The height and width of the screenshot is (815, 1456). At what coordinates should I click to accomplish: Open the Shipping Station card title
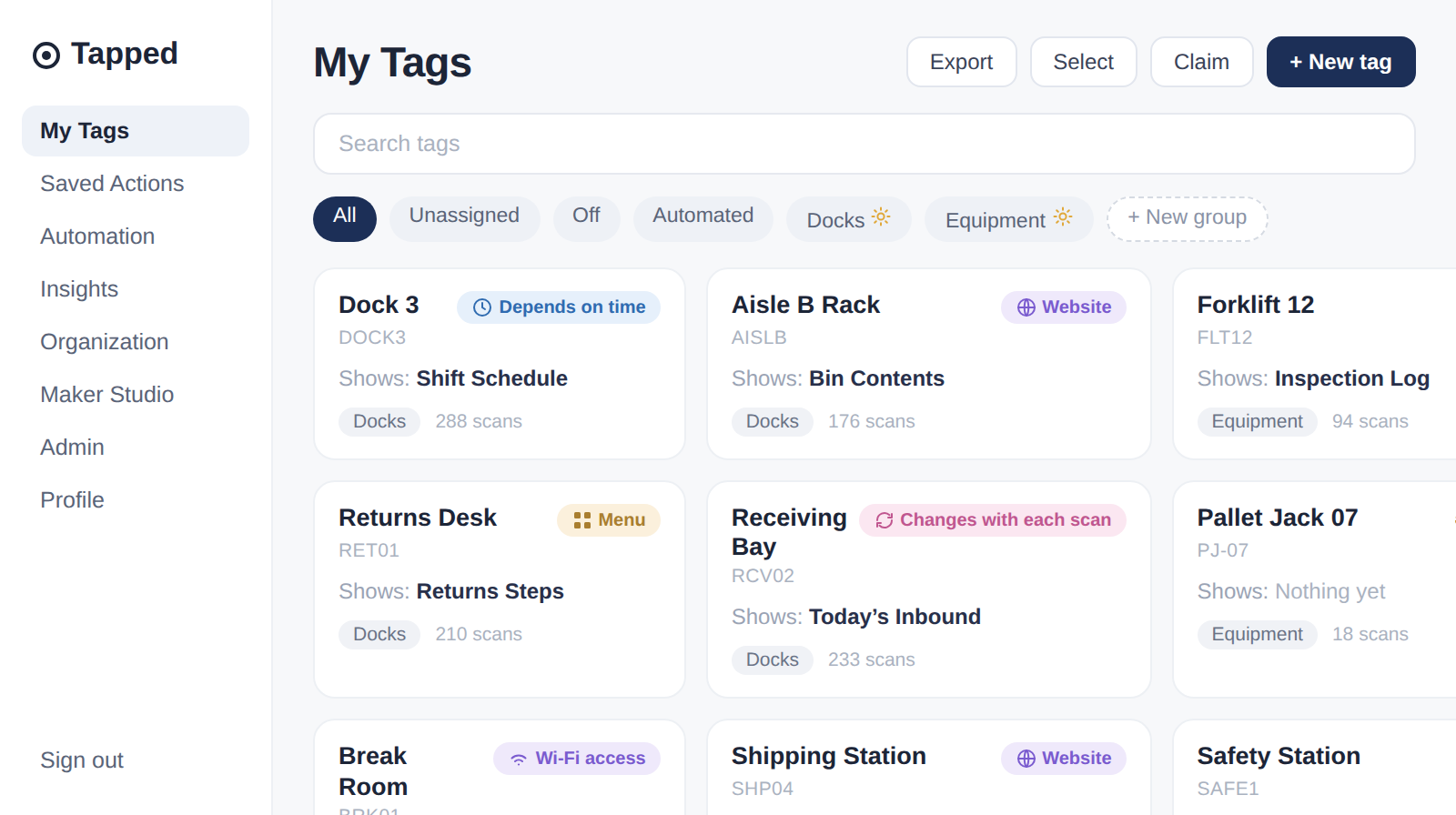click(829, 756)
